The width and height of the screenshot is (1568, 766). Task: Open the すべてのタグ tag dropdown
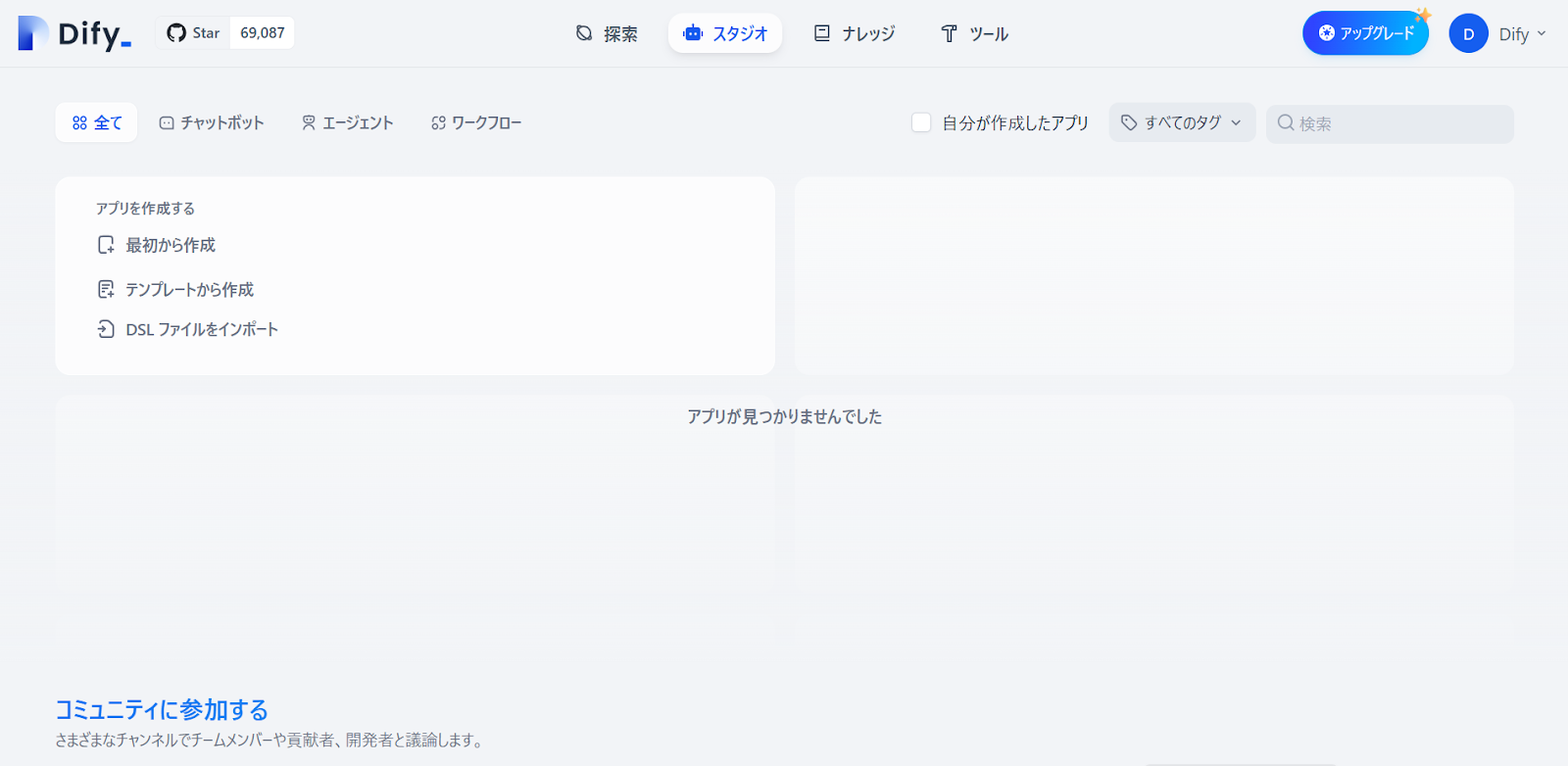click(x=1182, y=122)
